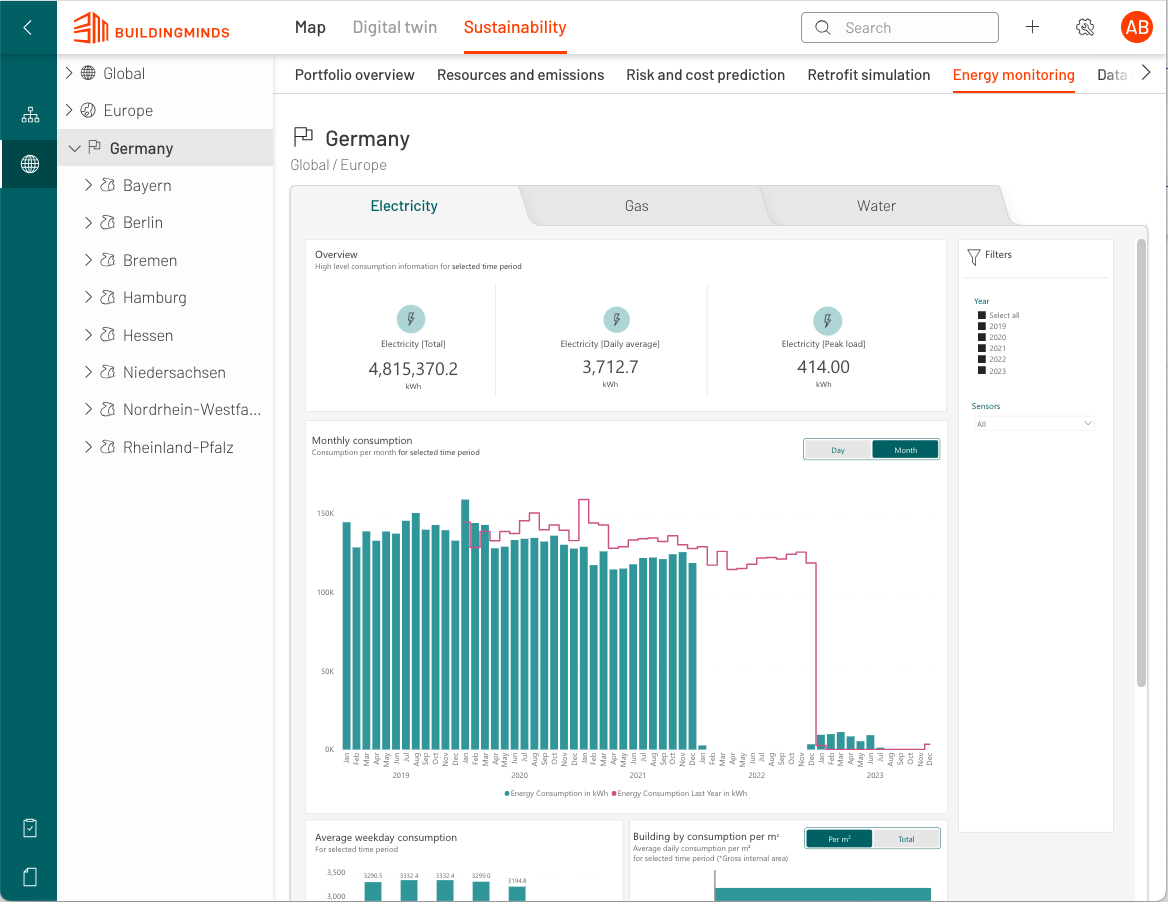Click the Global globe icon in tree
This screenshot has width=1168, height=902.
click(x=88, y=73)
